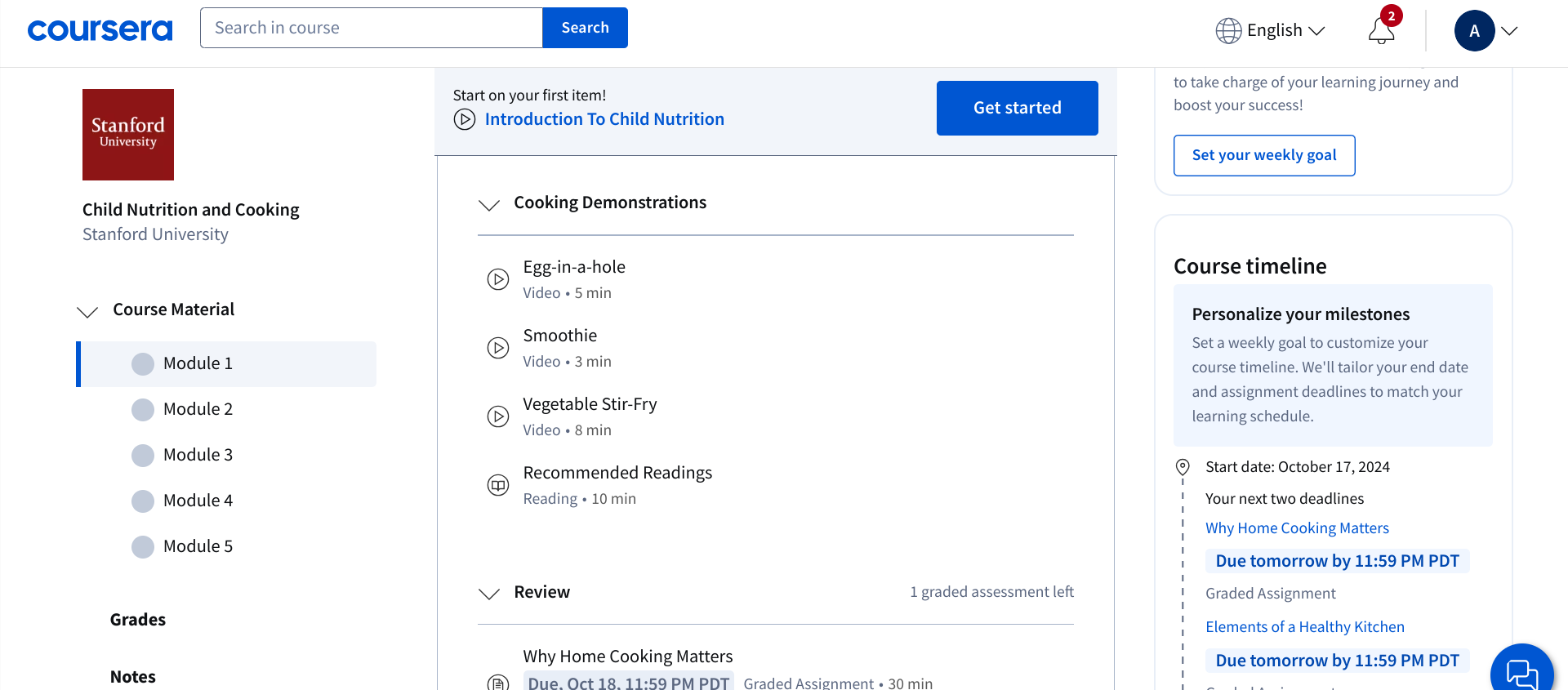Click the Vegetable Stir-Fry play icon
Screen dimensions: 1568x690
tap(498, 416)
